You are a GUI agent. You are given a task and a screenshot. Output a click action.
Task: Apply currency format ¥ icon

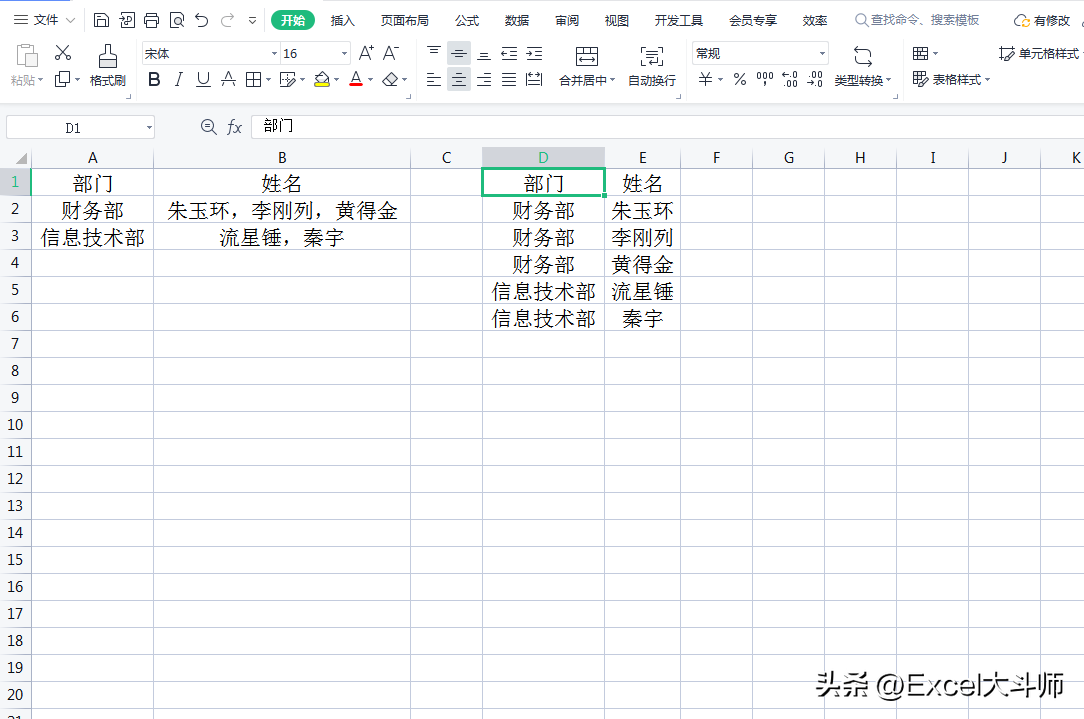point(705,80)
